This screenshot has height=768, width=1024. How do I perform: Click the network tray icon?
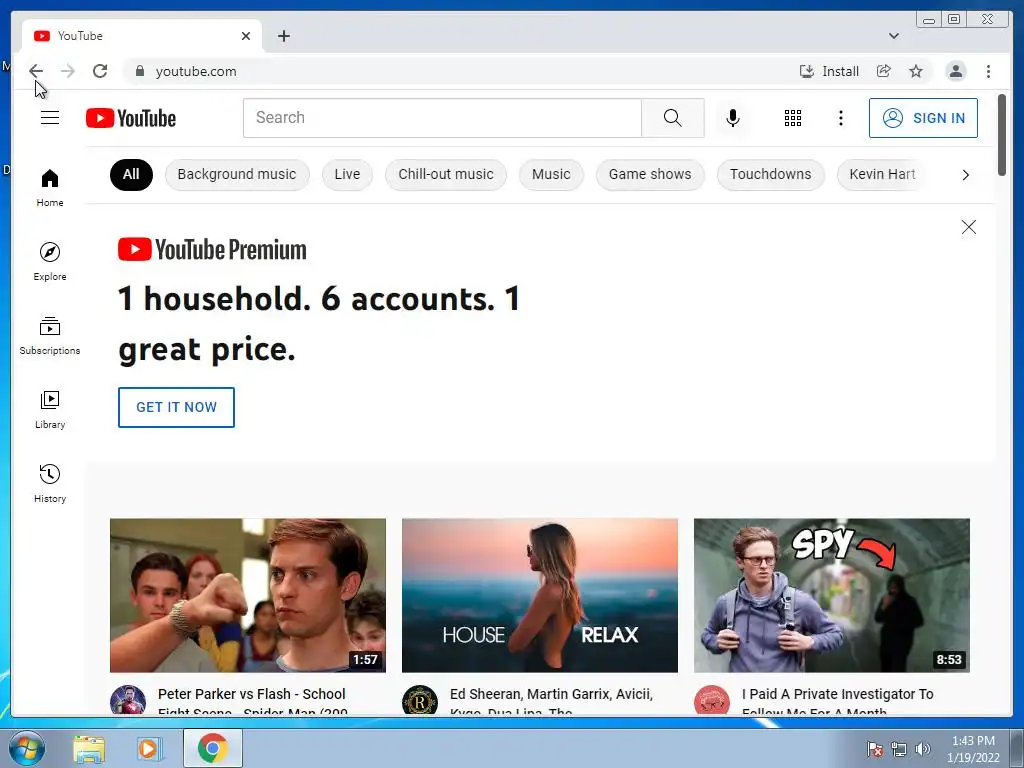899,749
